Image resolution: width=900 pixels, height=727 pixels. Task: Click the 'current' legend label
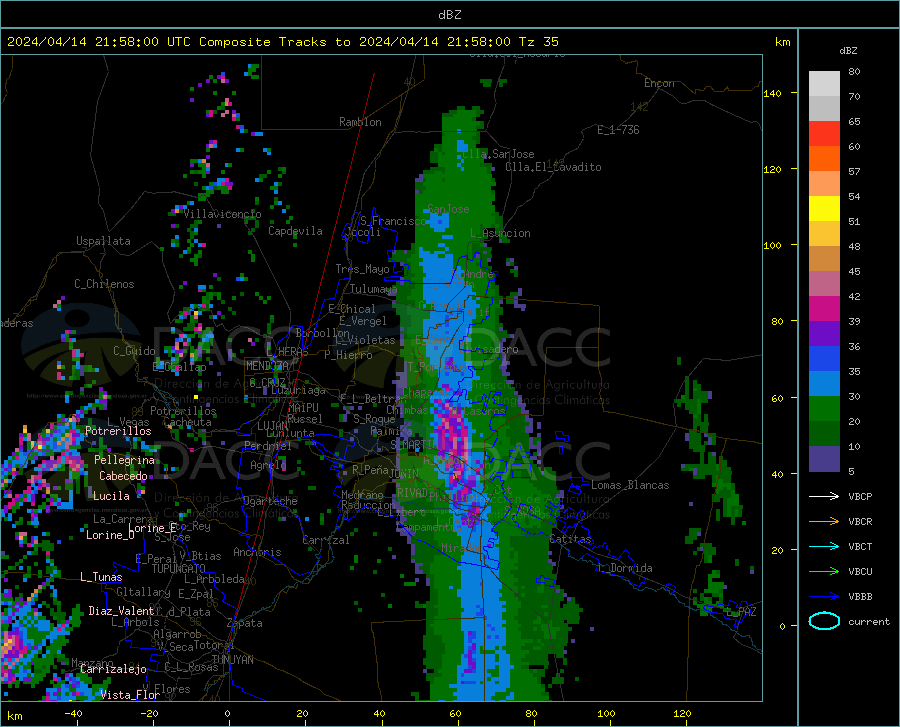point(869,622)
